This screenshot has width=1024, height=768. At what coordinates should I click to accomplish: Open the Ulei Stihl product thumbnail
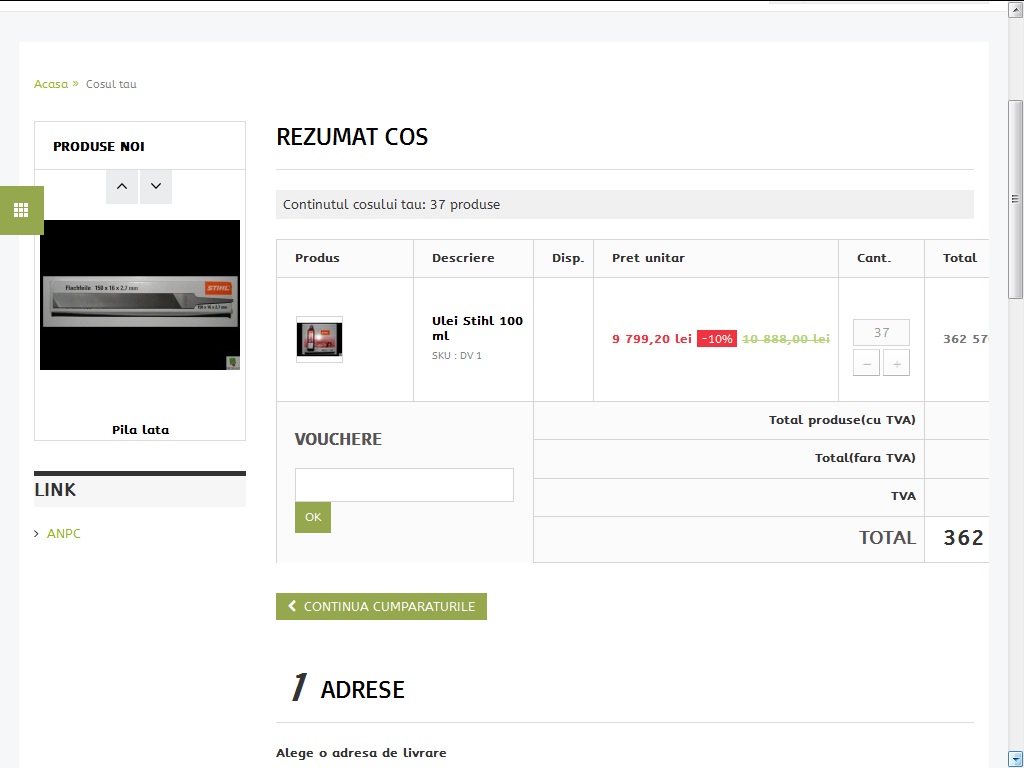point(319,340)
